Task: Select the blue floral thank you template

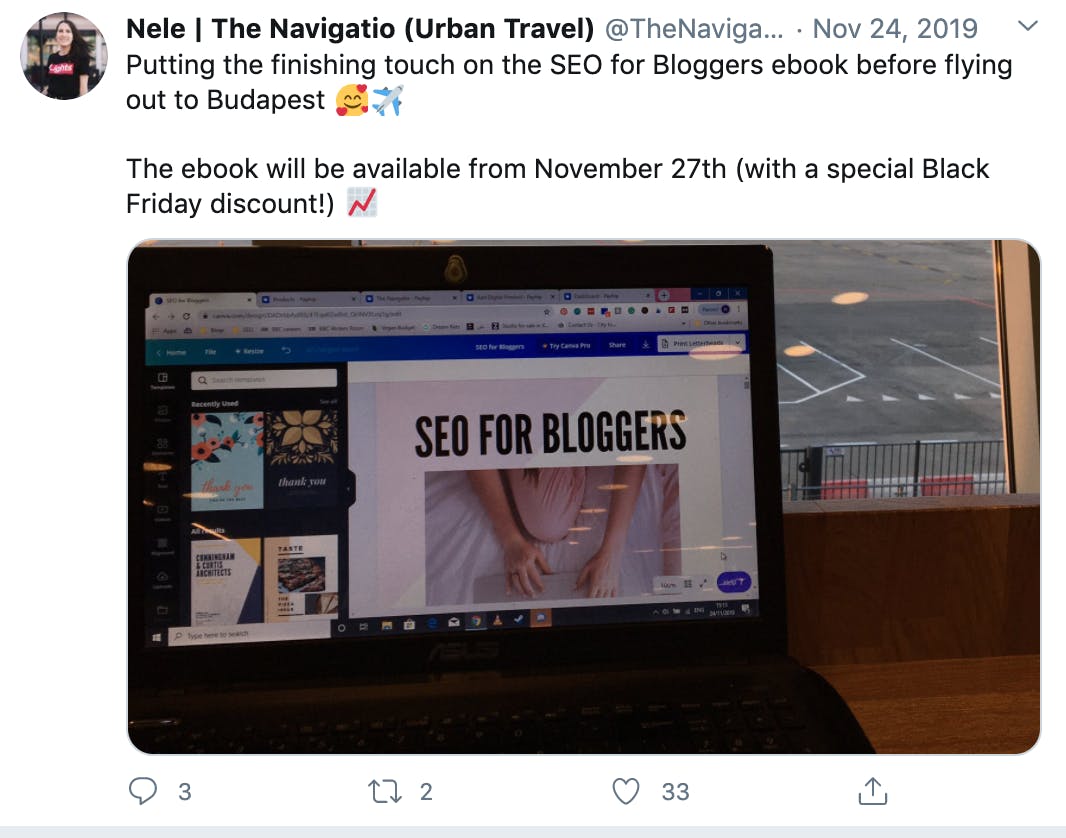Action: (x=226, y=460)
